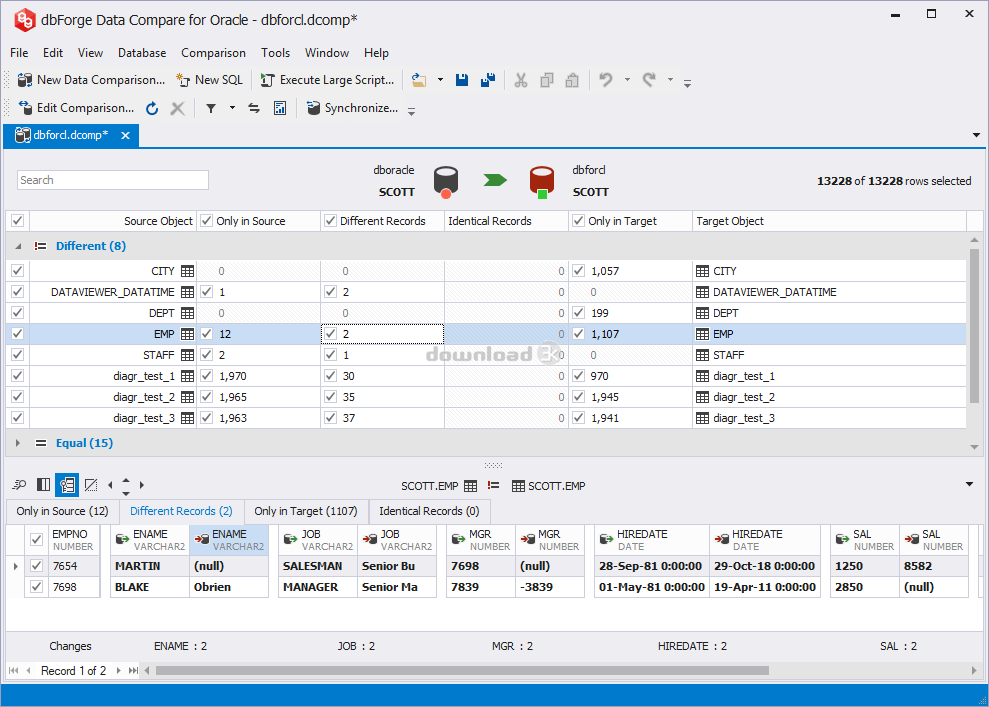This screenshot has width=989, height=707.
Task: Click the hide-columns icon in records toolbar
Action: (x=91, y=485)
